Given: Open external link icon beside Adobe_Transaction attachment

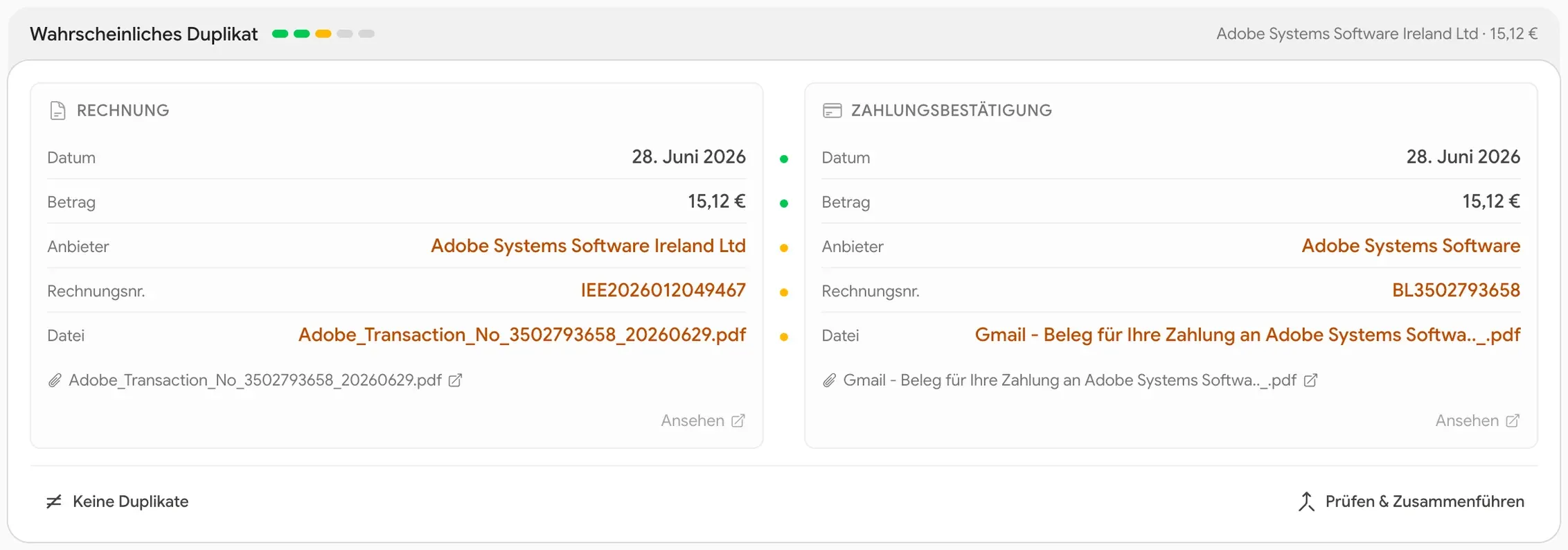Looking at the screenshot, I should (x=455, y=380).
